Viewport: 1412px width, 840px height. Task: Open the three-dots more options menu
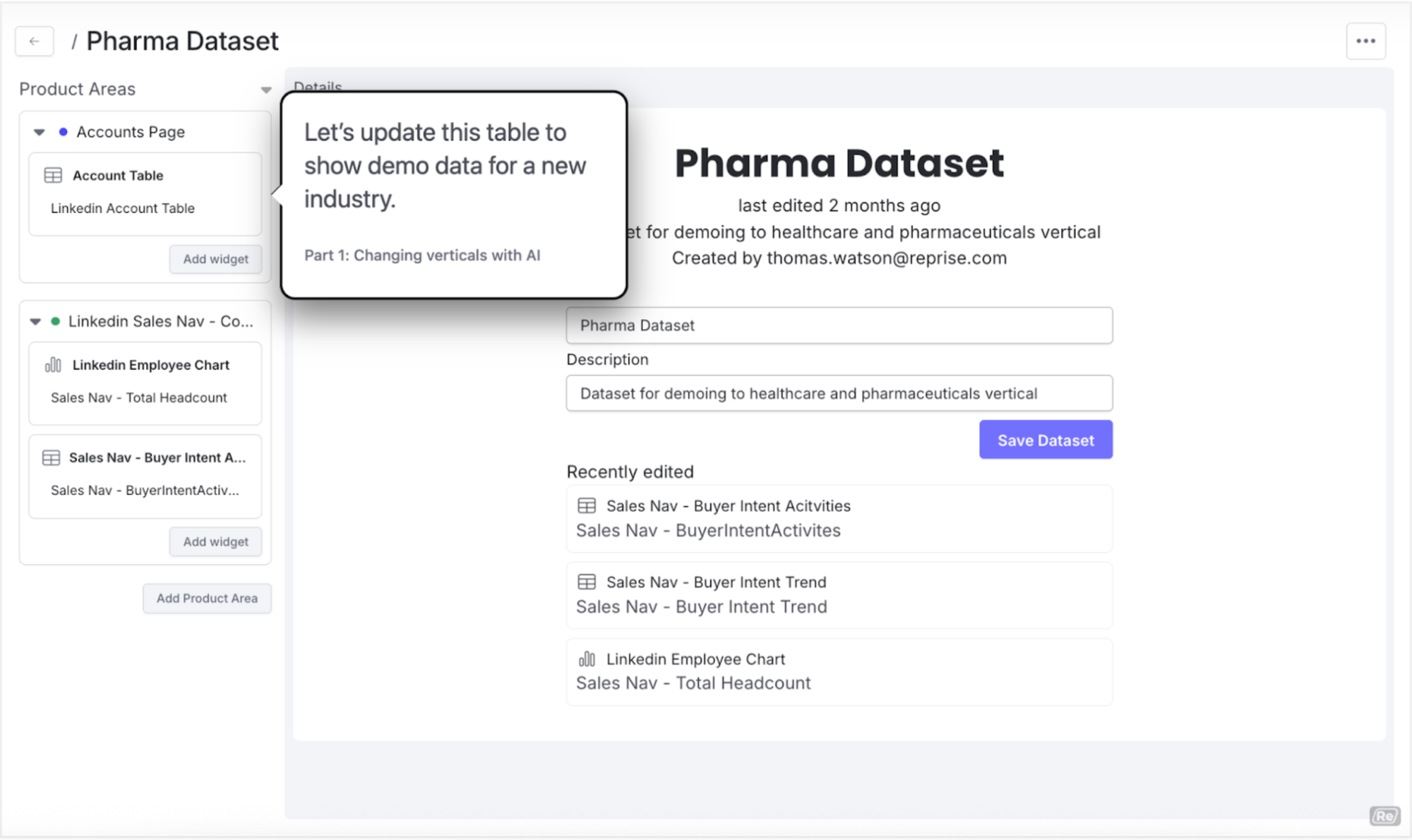(x=1365, y=41)
